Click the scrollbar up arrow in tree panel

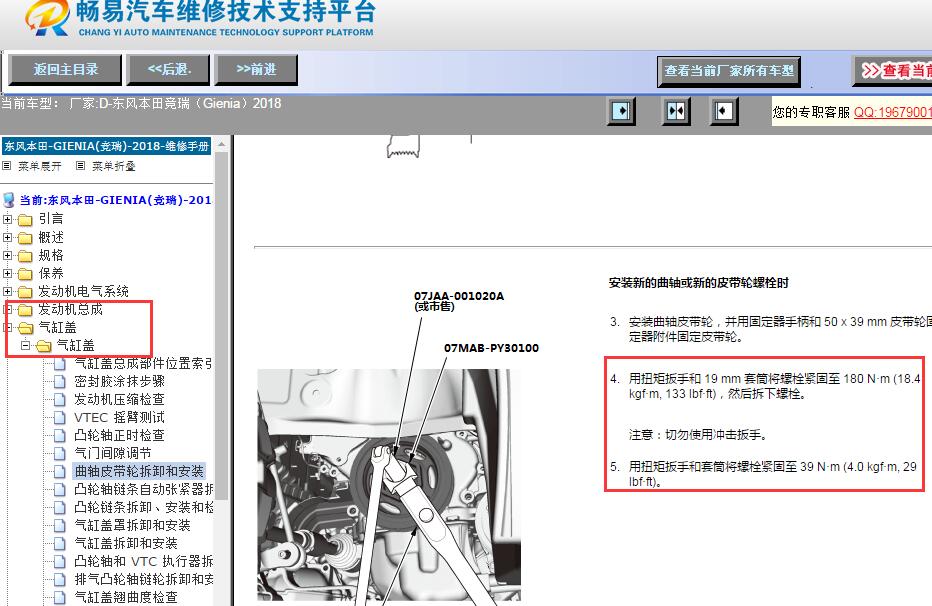pyautogui.click(x=221, y=144)
